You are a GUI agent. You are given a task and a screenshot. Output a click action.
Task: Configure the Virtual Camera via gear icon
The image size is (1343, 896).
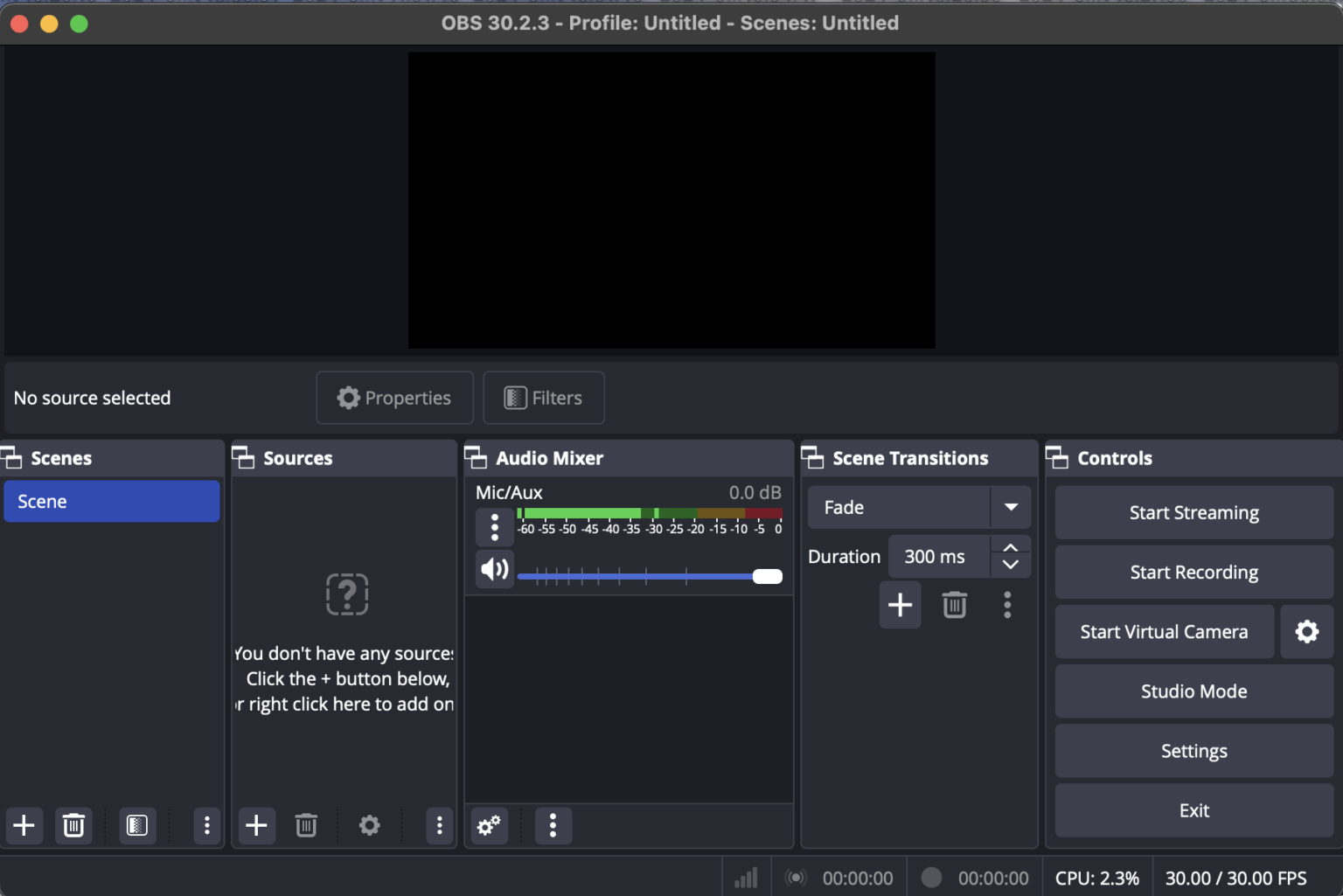[x=1306, y=631]
